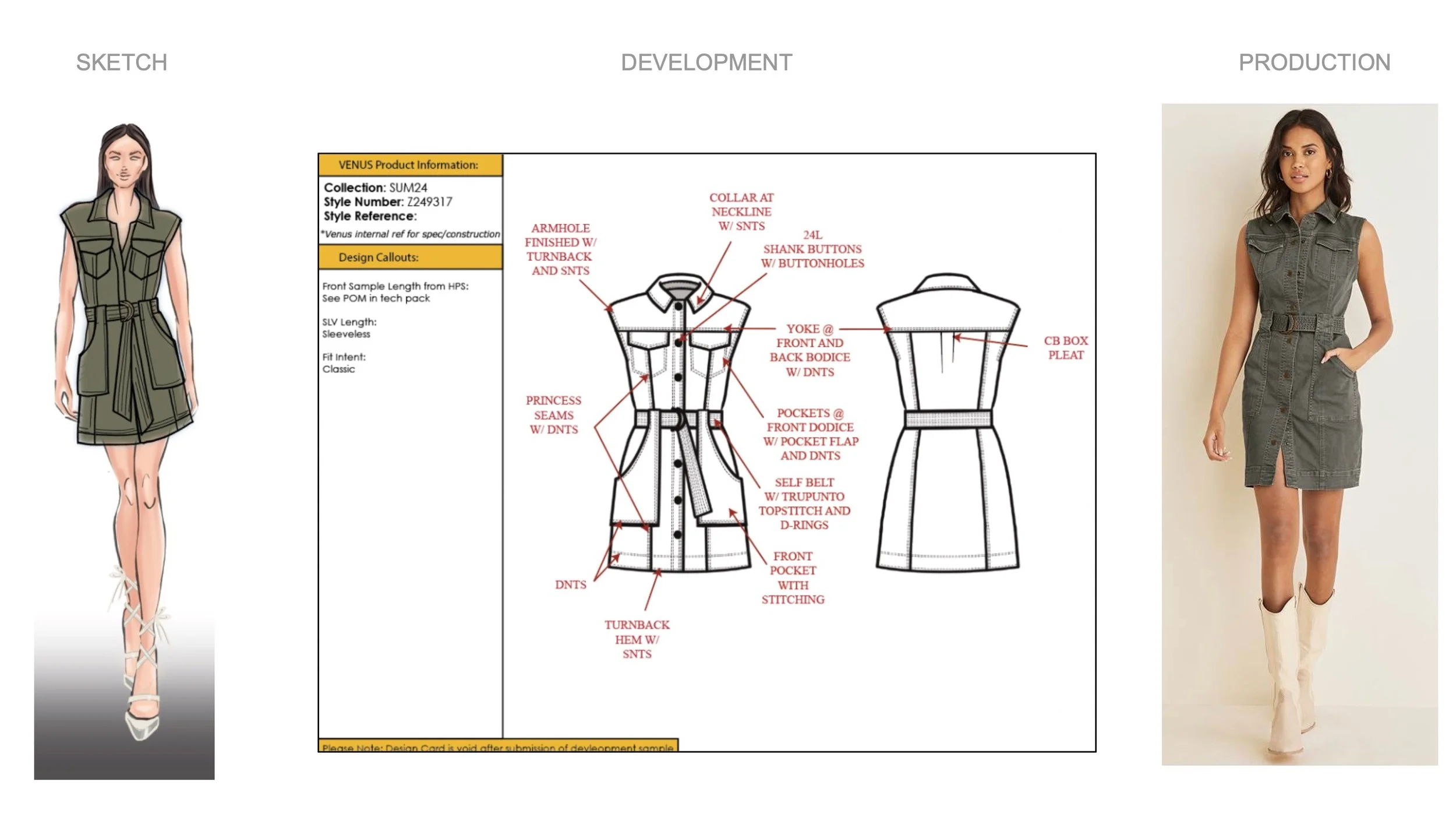Click the COLLAR AT NECKLINE callout
The height and width of the screenshot is (817, 1456).
(741, 212)
